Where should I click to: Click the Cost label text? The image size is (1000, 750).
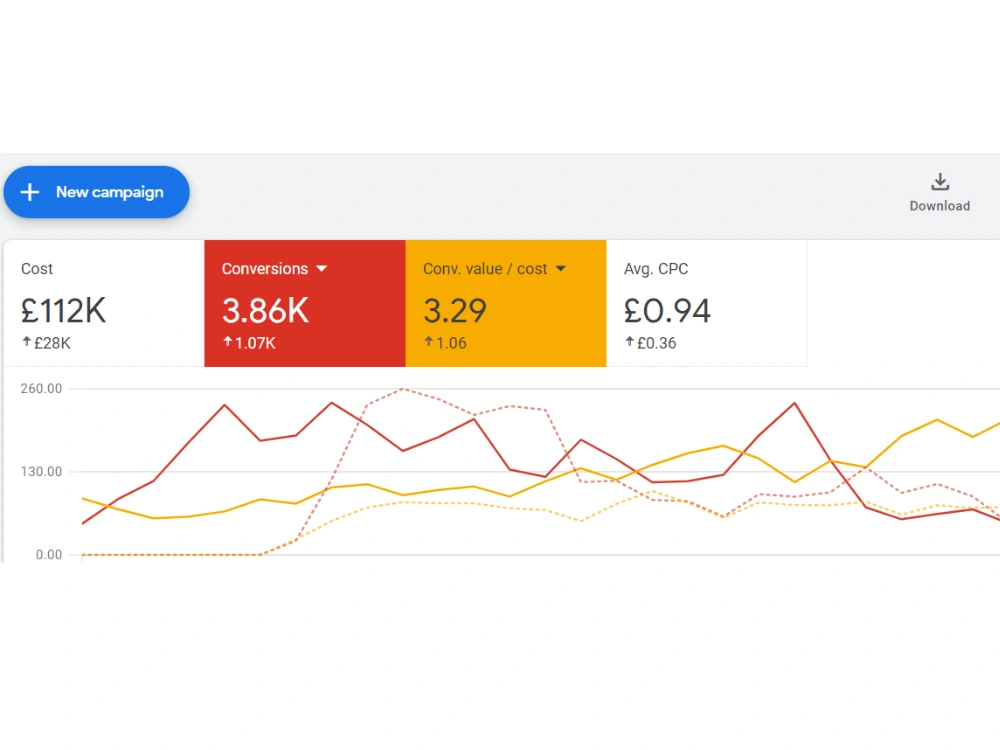tap(37, 268)
